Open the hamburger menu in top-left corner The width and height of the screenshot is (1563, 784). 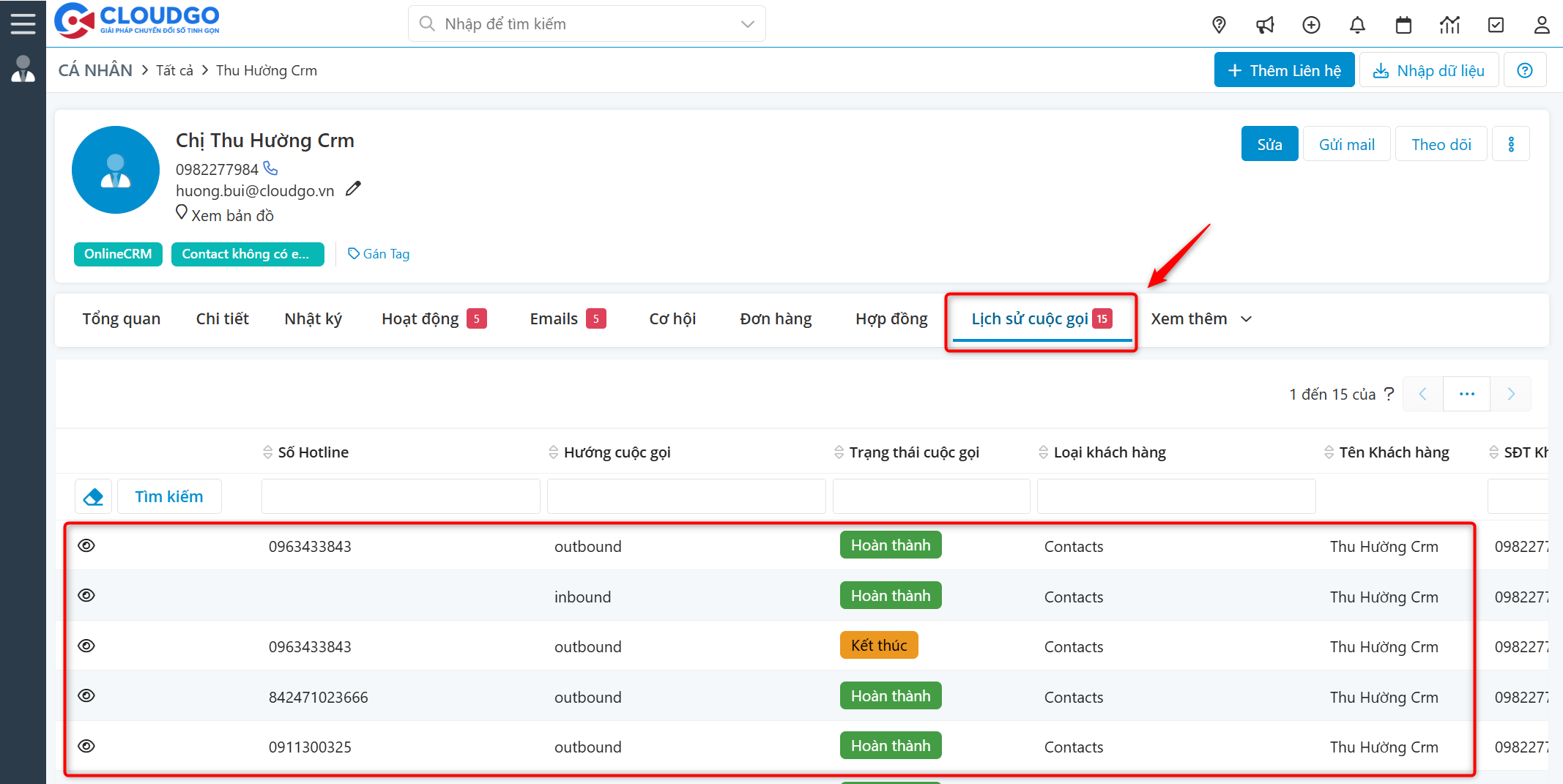[x=23, y=23]
